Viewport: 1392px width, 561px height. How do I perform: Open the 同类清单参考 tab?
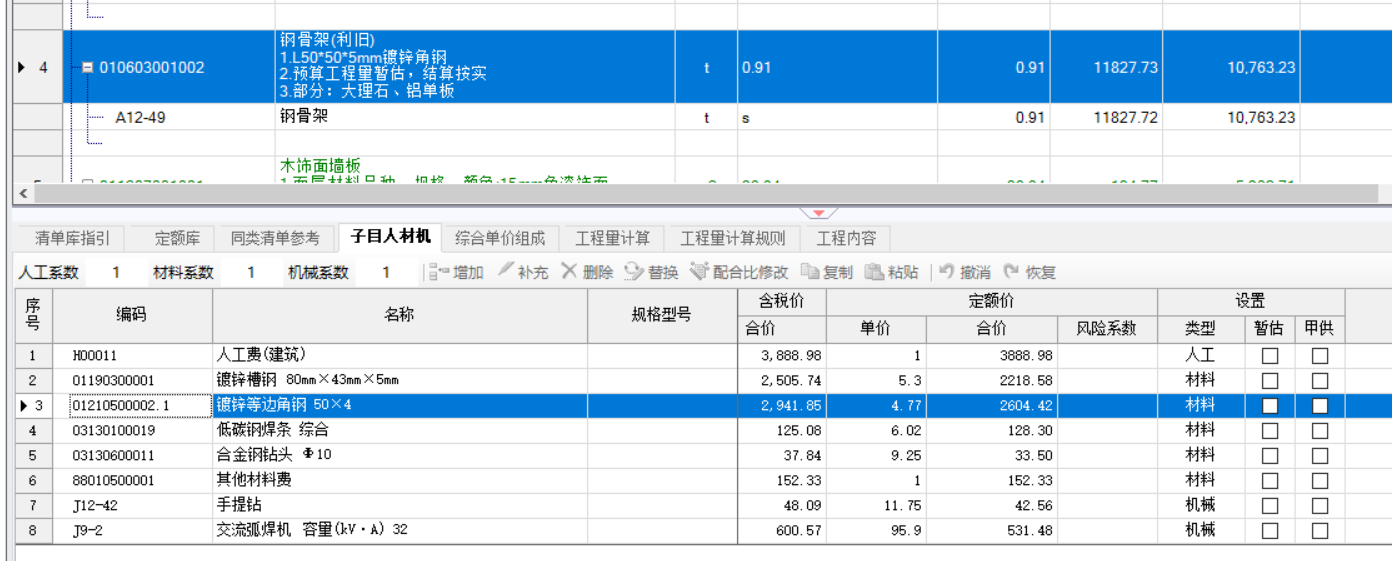(275, 238)
